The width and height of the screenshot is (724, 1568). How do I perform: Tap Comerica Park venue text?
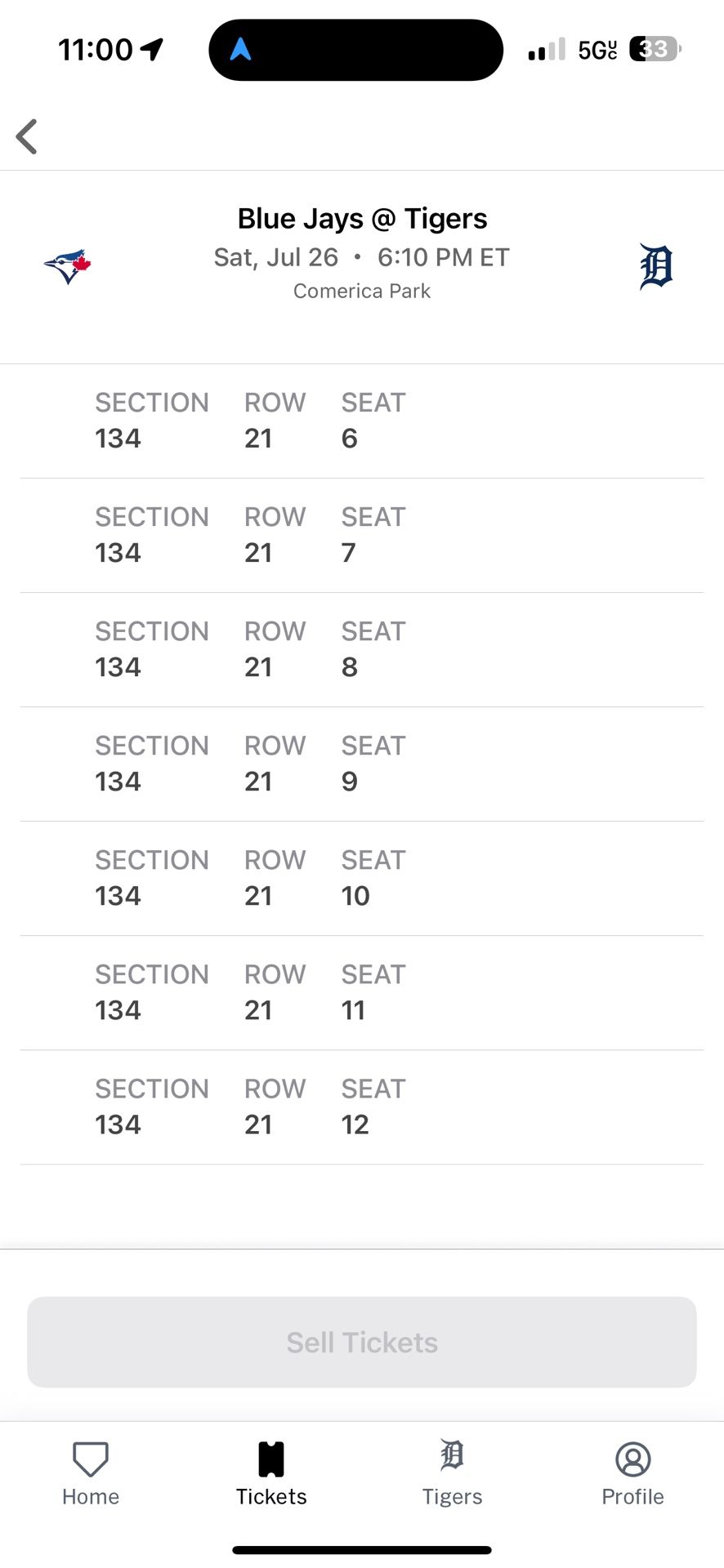[362, 291]
